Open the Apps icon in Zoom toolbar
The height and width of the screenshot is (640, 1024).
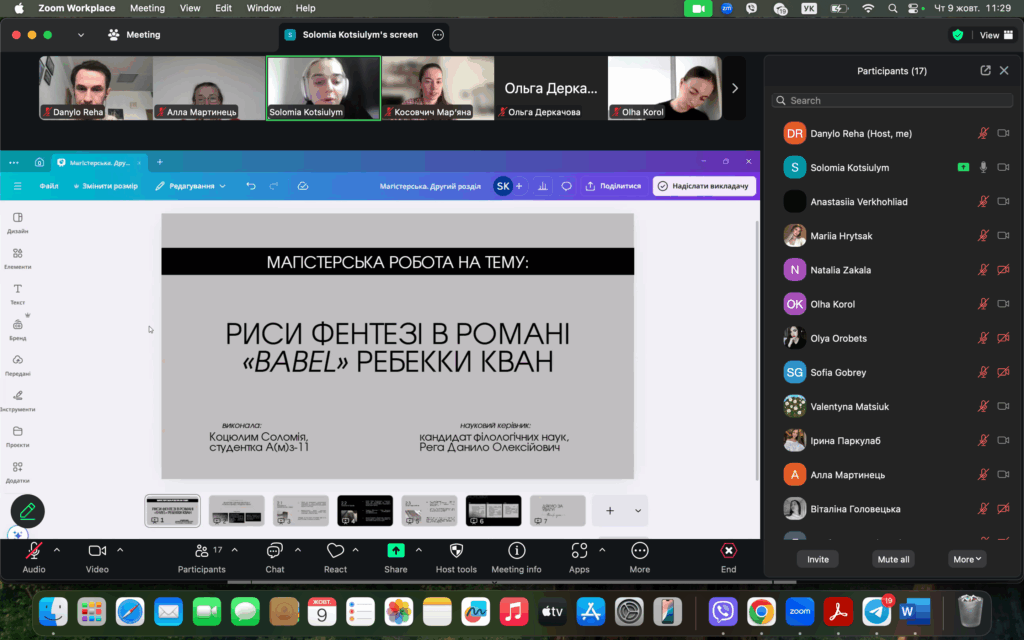tap(579, 551)
